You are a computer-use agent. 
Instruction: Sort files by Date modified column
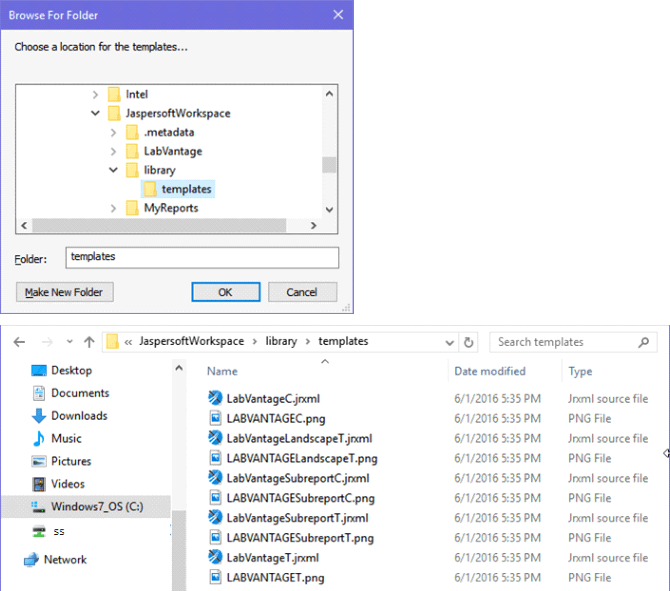coord(490,371)
